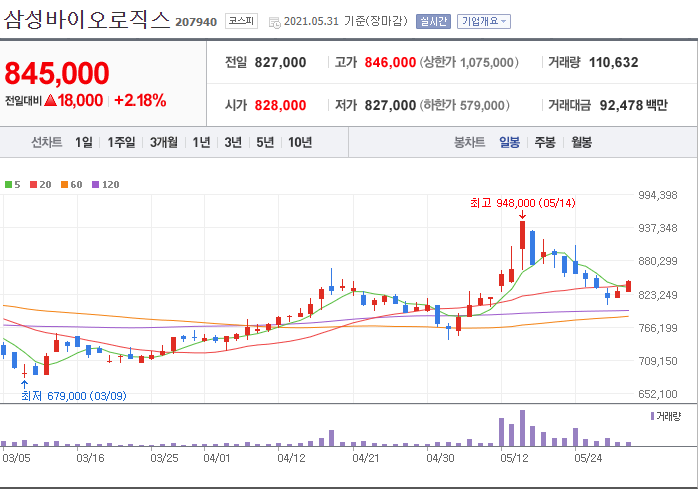Click the 최고 948,000 (05/14) high label

(x=523, y=203)
